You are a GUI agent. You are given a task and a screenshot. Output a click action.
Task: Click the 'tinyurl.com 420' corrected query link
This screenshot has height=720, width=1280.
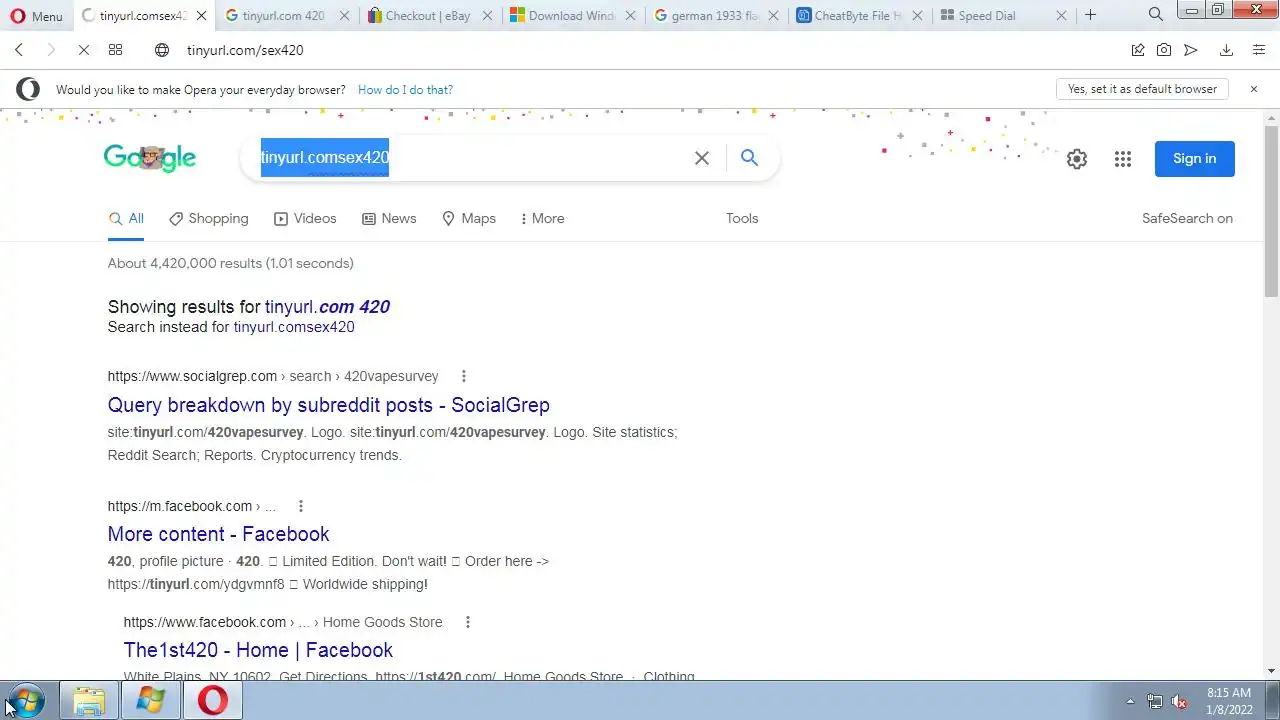pos(327,307)
